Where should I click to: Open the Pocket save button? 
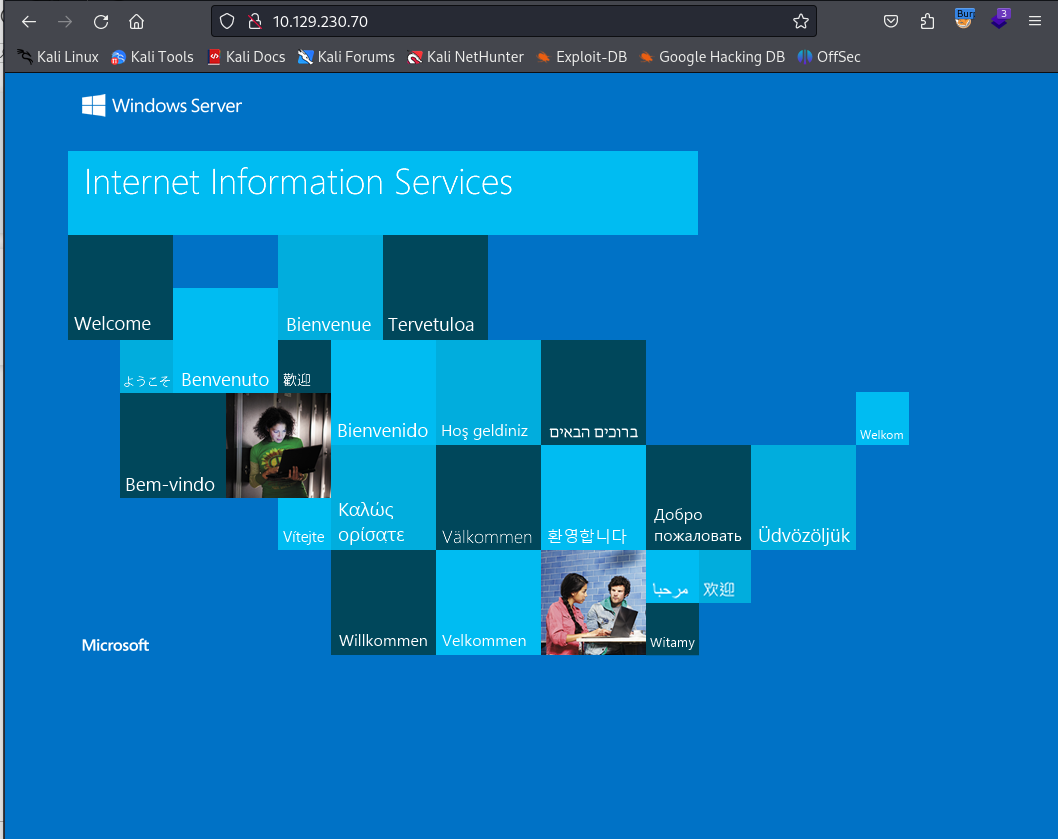click(891, 22)
